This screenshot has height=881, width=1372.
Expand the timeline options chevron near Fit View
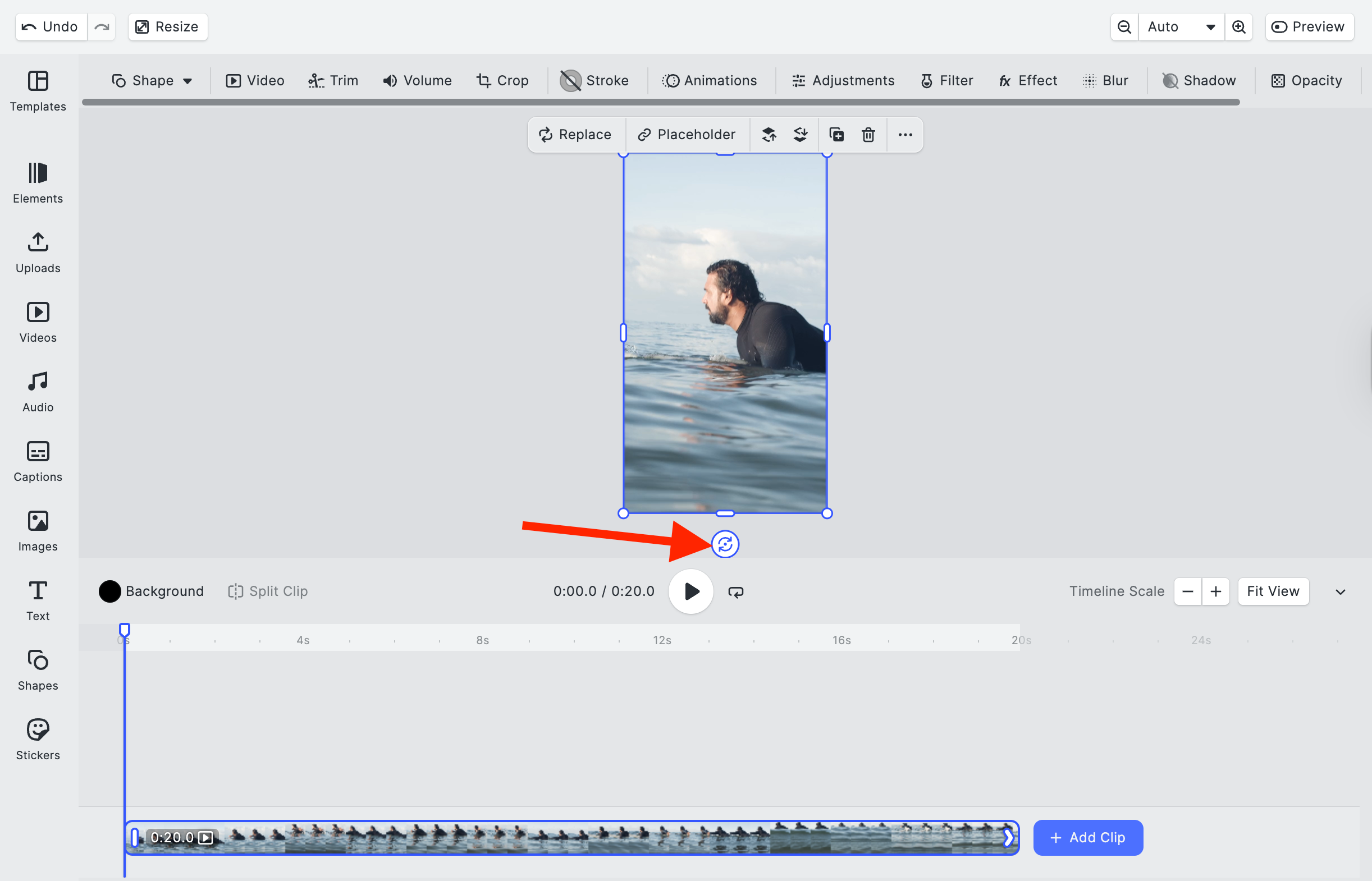click(x=1339, y=591)
